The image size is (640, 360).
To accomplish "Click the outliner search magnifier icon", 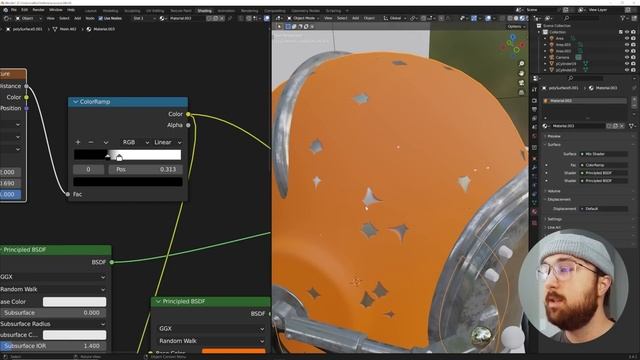I will click(x=567, y=18).
